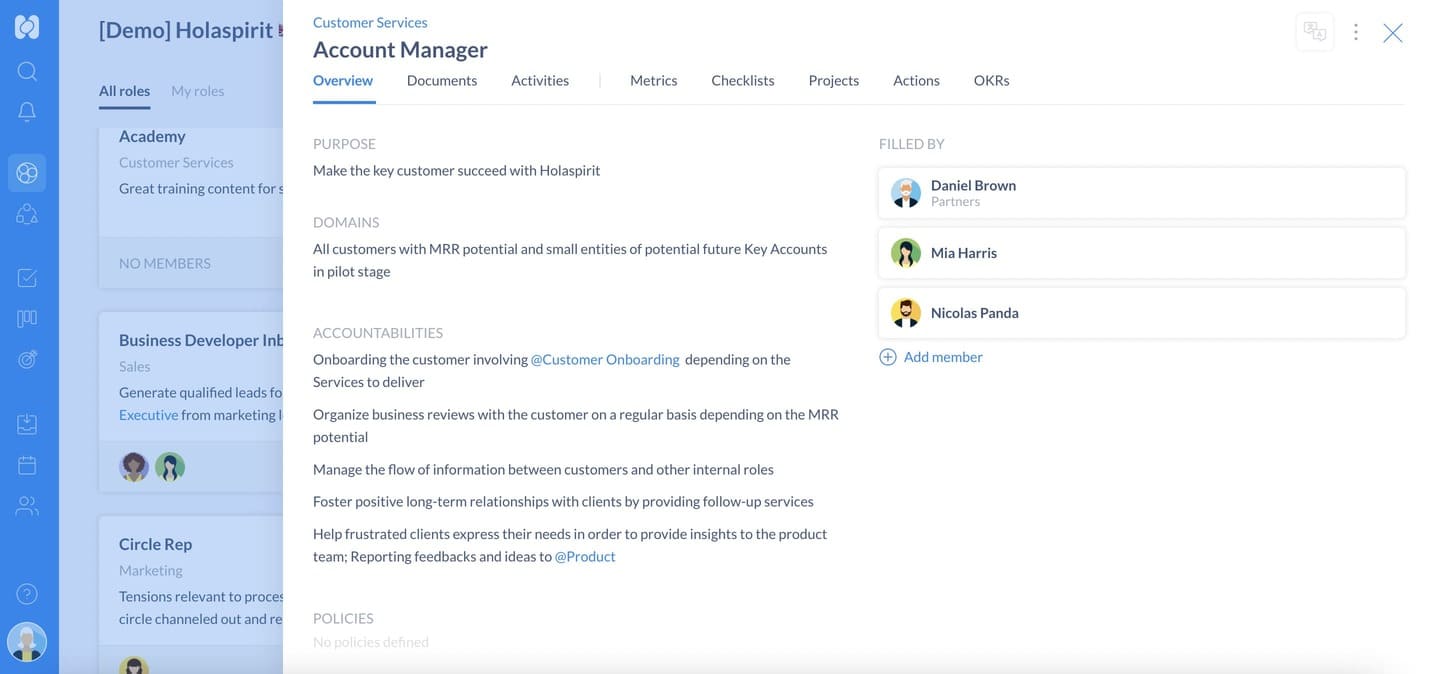Viewport: 1430px width, 674px height.
Task: Select the All roles tab
Action: pos(124,91)
